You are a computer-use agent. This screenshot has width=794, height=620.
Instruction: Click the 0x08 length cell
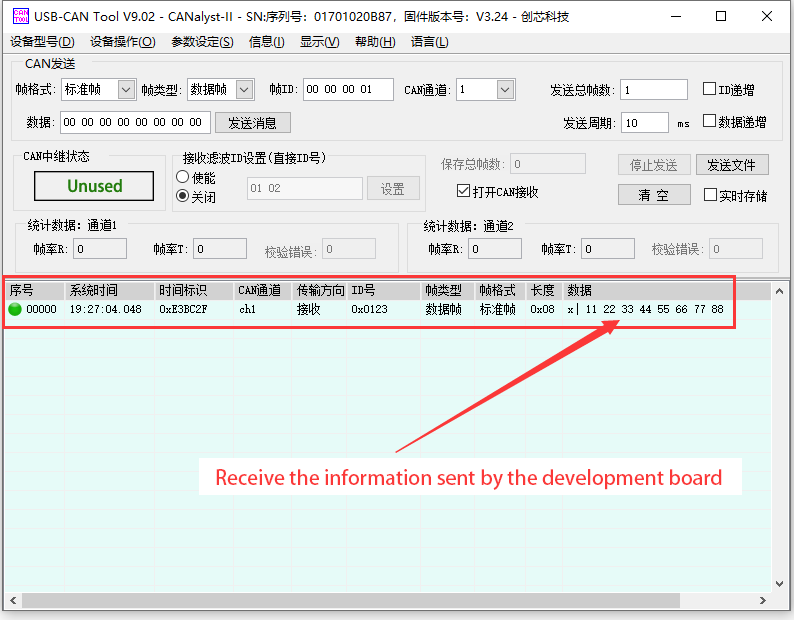[x=542, y=309]
